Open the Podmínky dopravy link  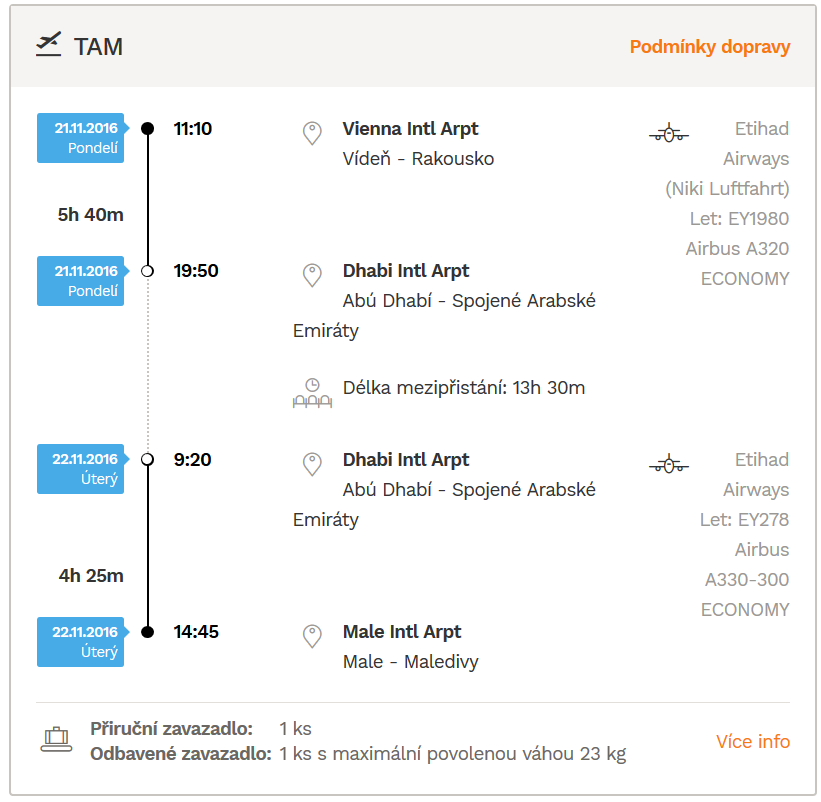(x=709, y=47)
